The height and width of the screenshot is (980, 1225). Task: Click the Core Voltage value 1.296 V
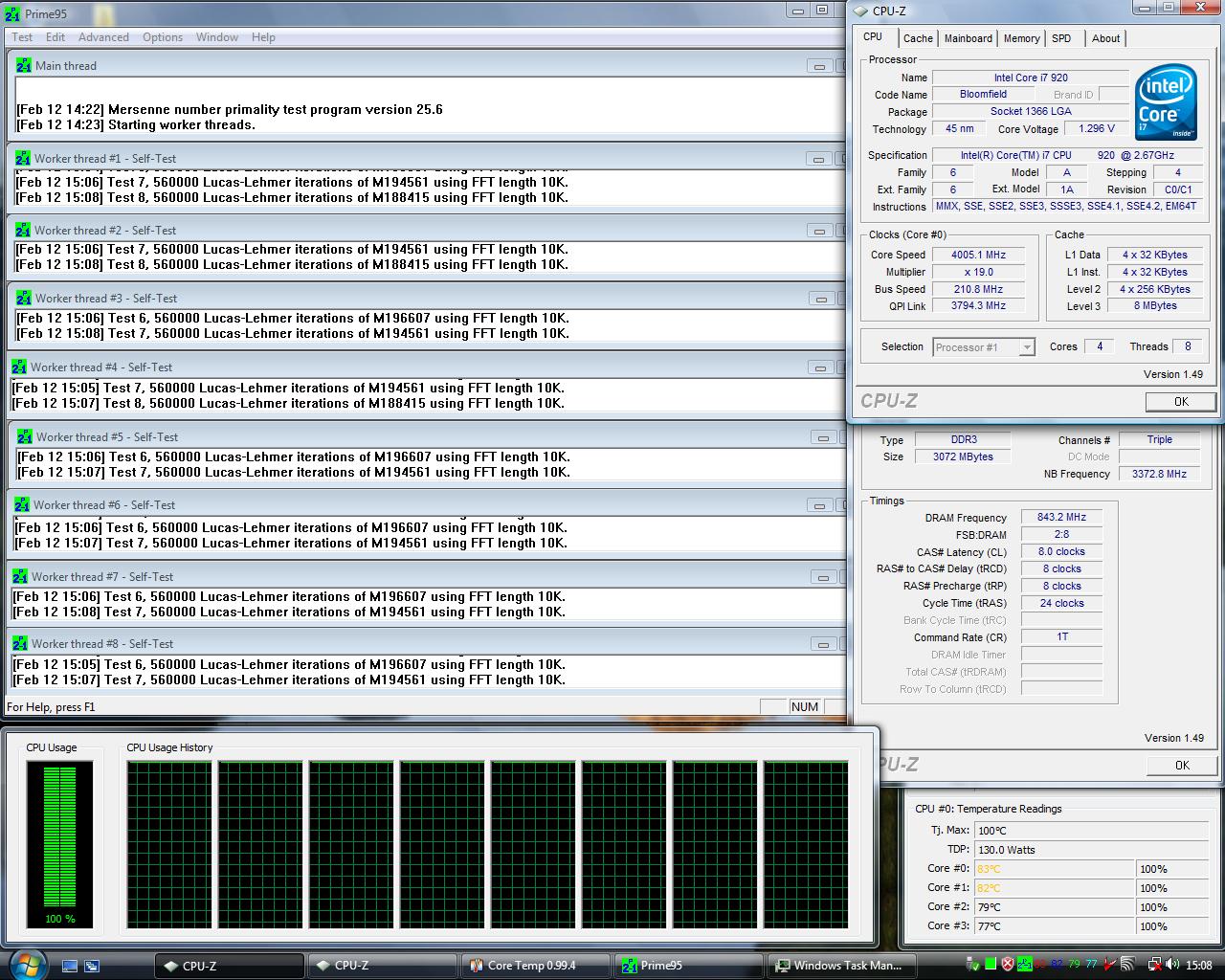pyautogui.click(x=1097, y=128)
